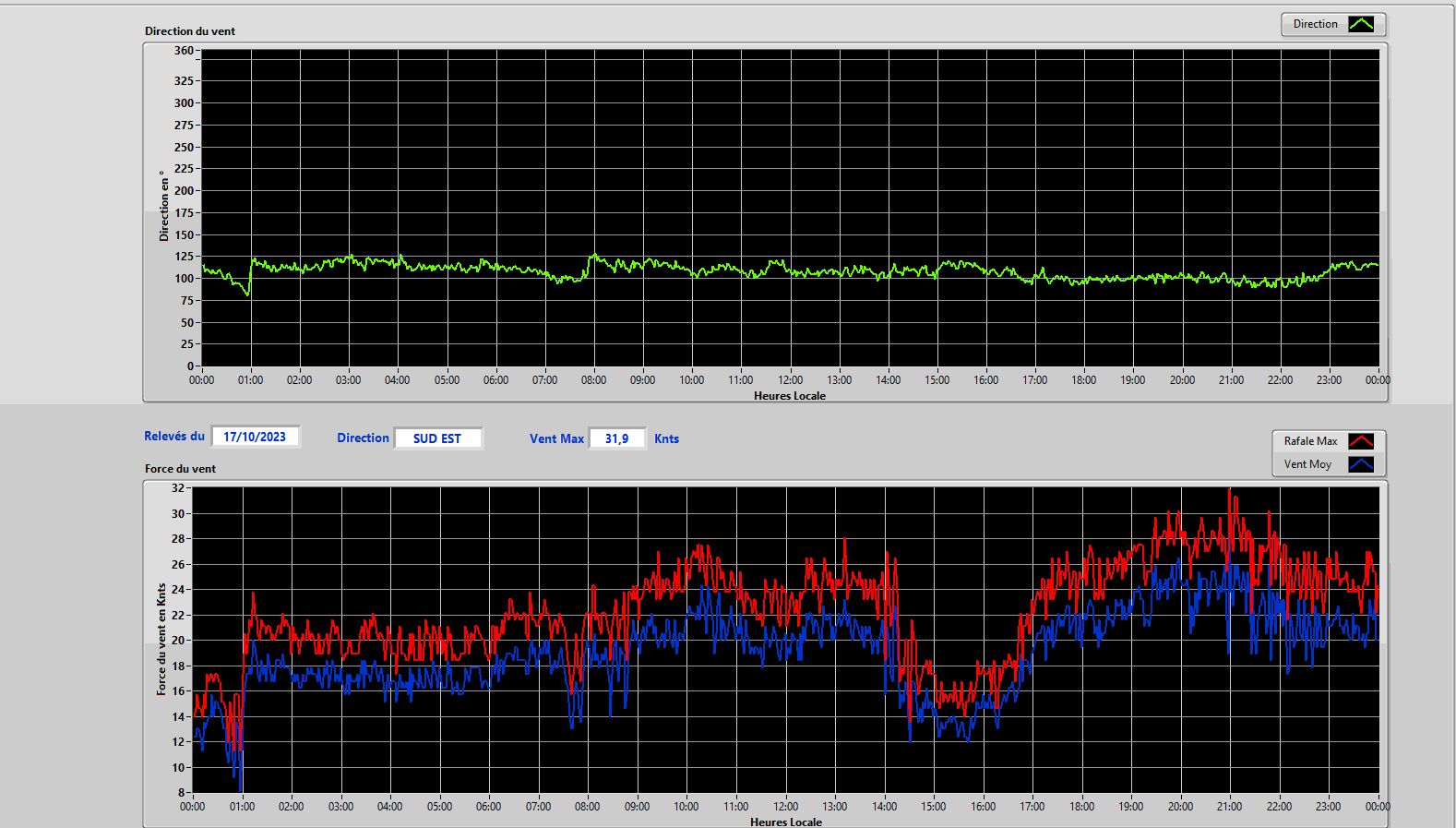Click 'Heures Locale' label under direction chart
Screen dimensions: 1456x828
[790, 396]
